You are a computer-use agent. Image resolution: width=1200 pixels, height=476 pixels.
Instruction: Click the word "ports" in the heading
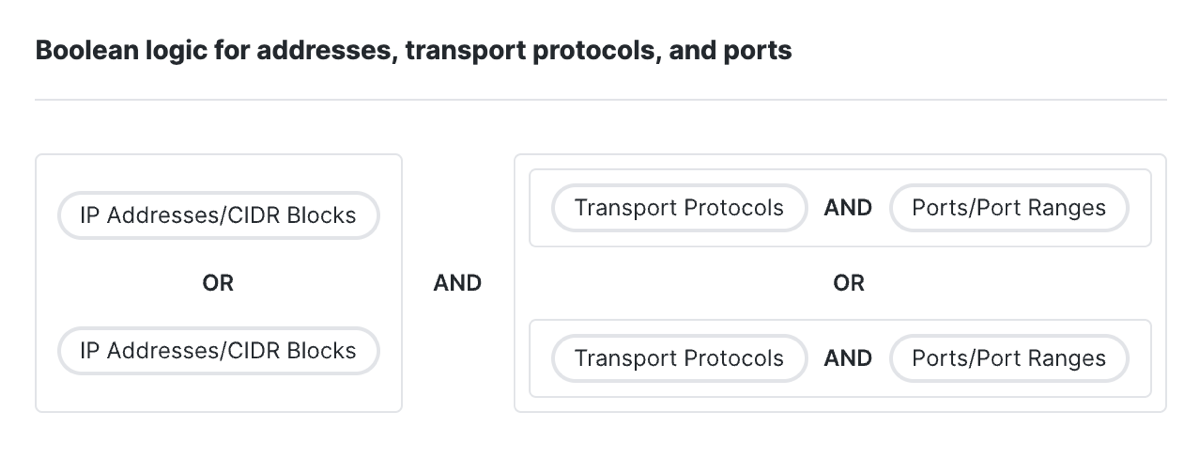click(x=760, y=52)
